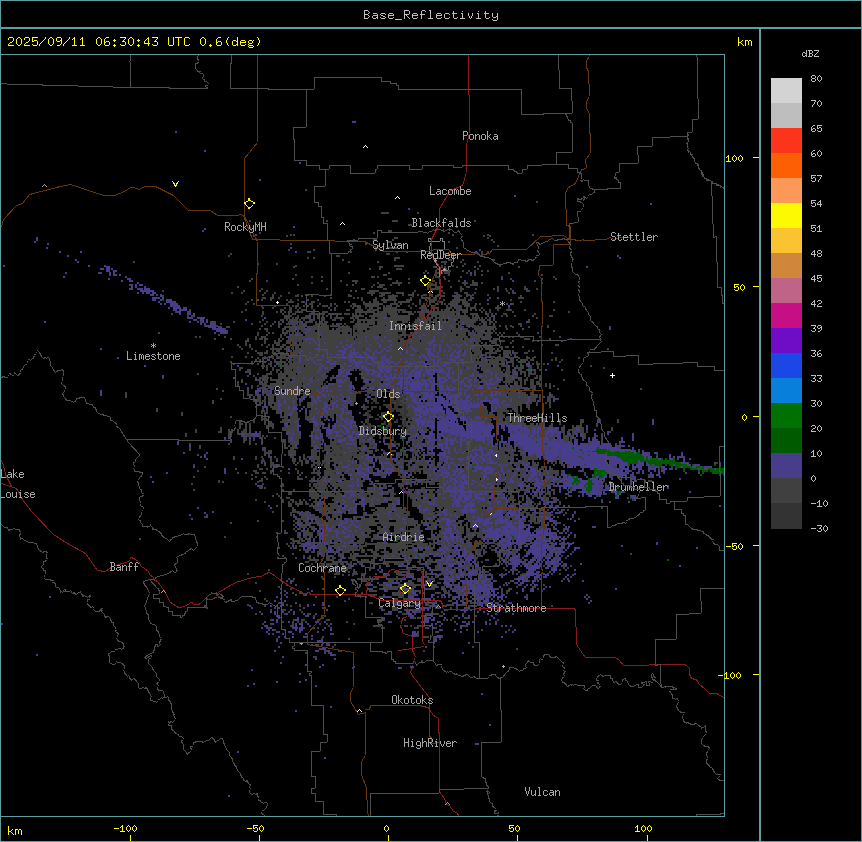Select the yellow diamond marker below Cochrane
The width and height of the screenshot is (862, 842).
[x=340, y=591]
